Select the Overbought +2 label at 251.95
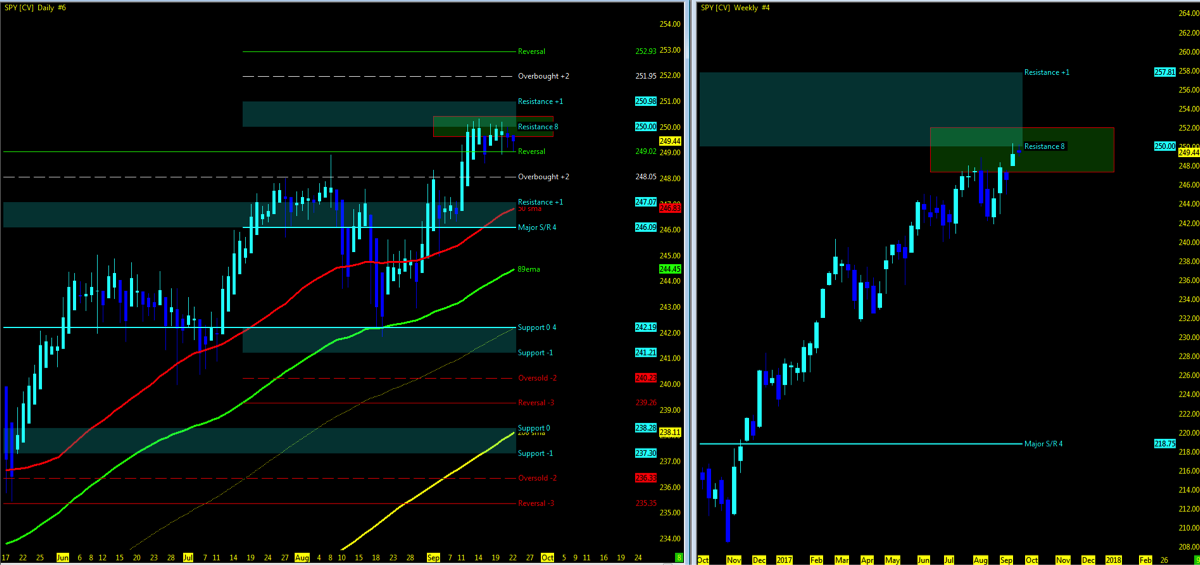 [x=543, y=76]
